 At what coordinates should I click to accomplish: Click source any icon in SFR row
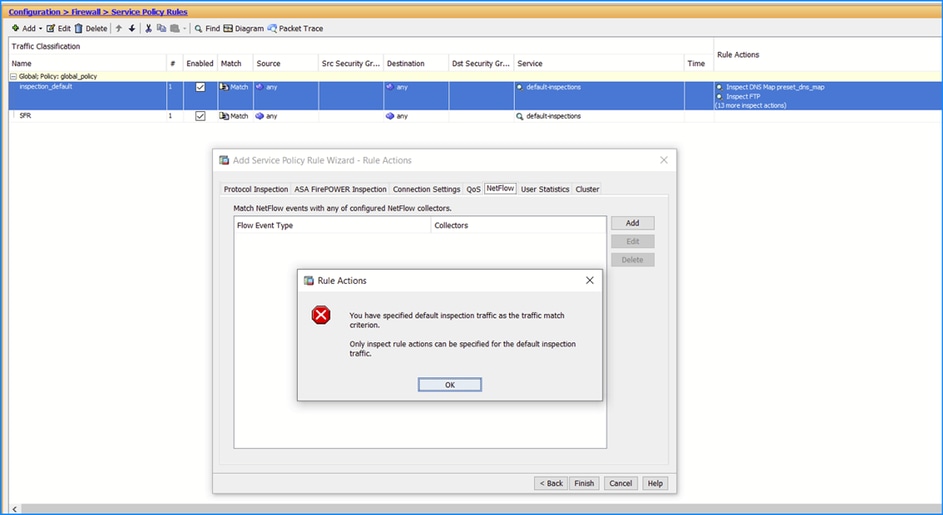coord(259,116)
